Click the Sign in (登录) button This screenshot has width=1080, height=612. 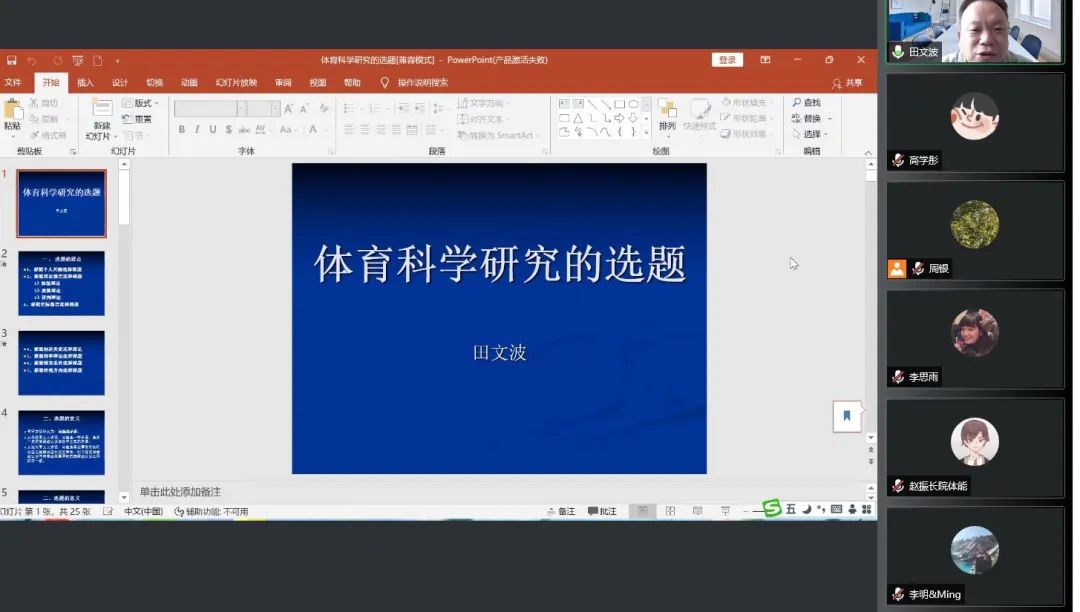tap(727, 60)
